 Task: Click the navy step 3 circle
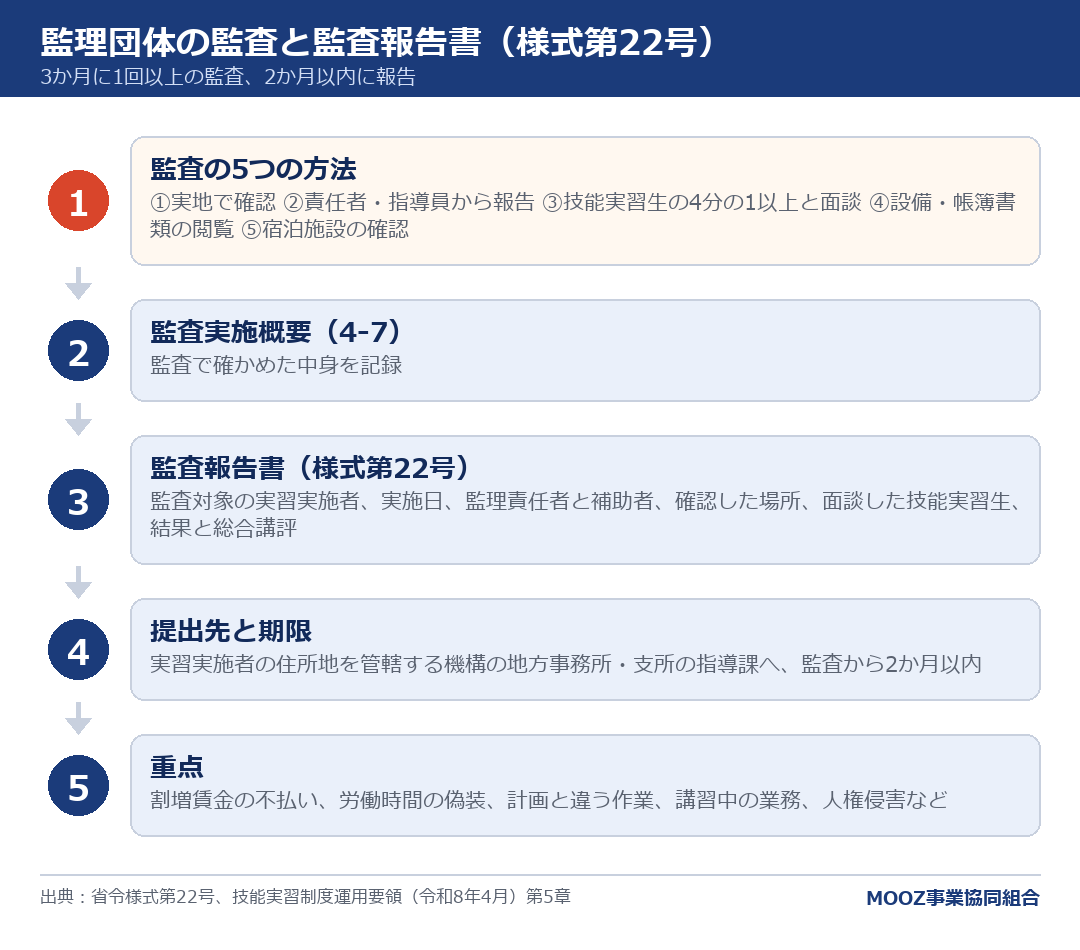tap(79, 500)
